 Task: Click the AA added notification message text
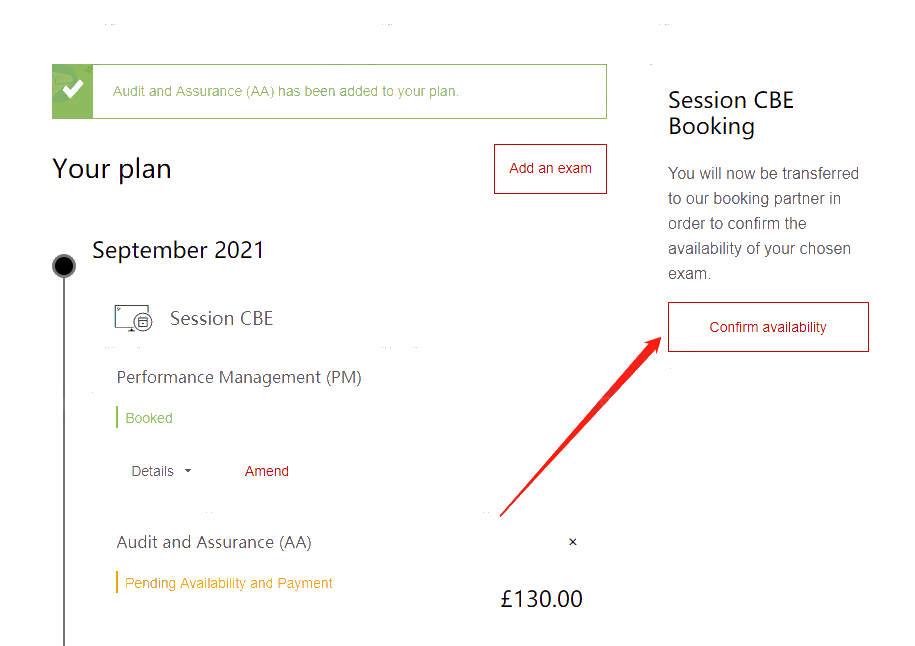tap(286, 92)
